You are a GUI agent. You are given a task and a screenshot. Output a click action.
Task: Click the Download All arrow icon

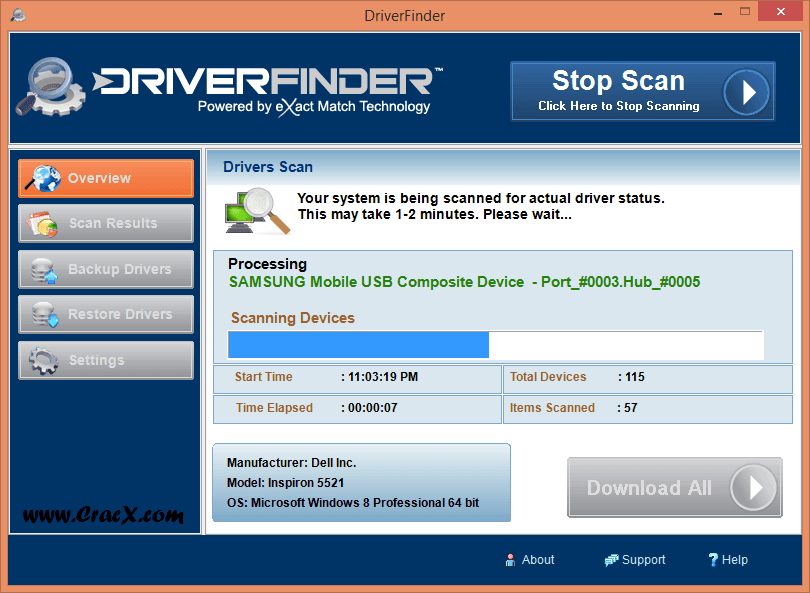click(753, 488)
